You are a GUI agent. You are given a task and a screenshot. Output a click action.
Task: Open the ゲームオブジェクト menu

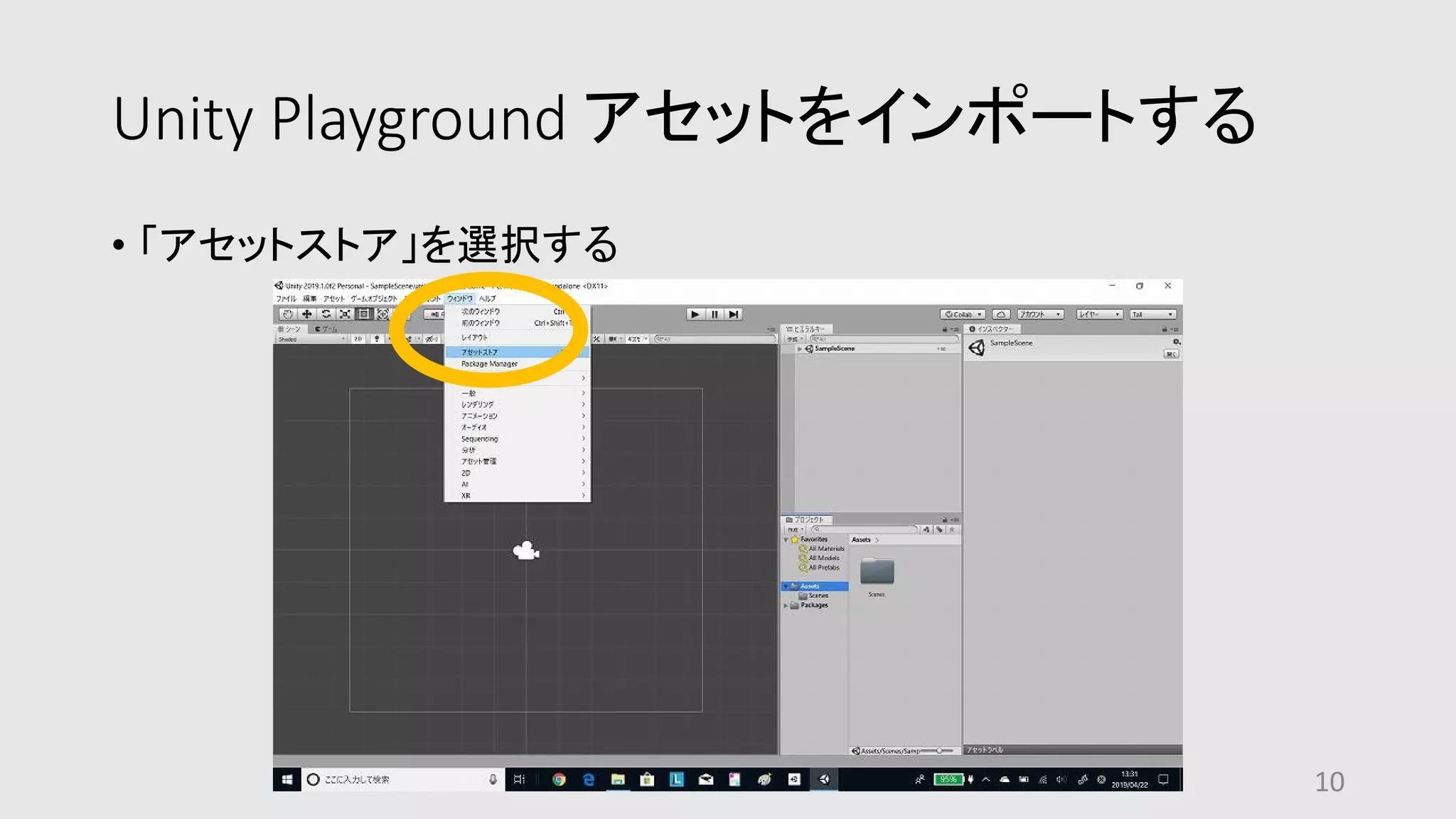374,299
